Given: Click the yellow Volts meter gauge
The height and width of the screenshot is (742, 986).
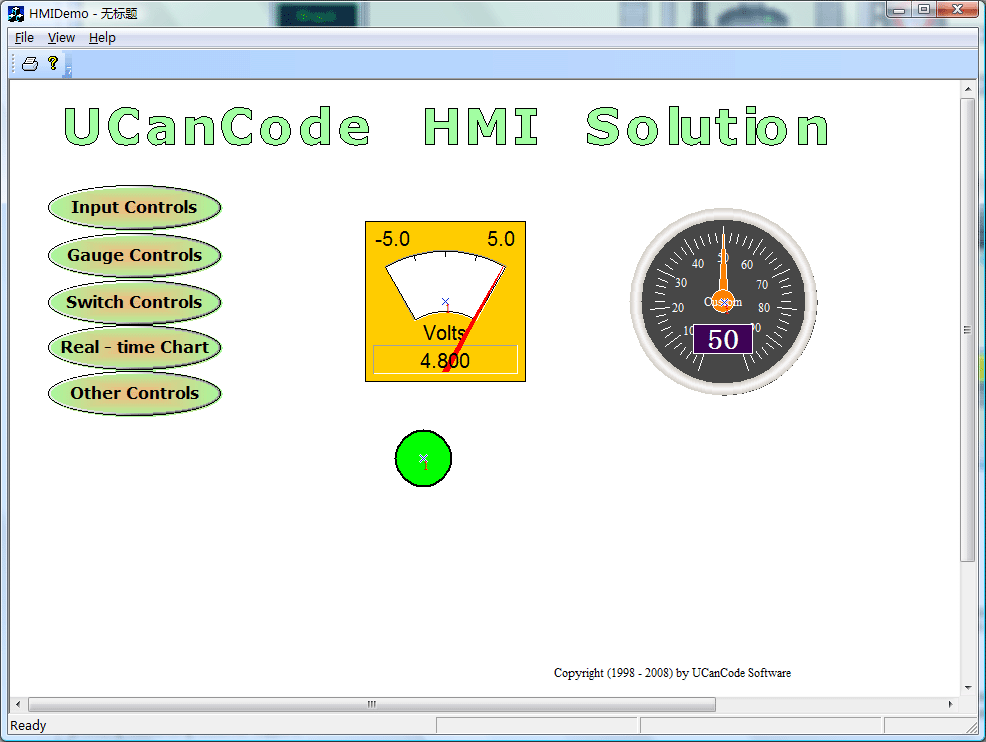Looking at the screenshot, I should pyautogui.click(x=445, y=301).
